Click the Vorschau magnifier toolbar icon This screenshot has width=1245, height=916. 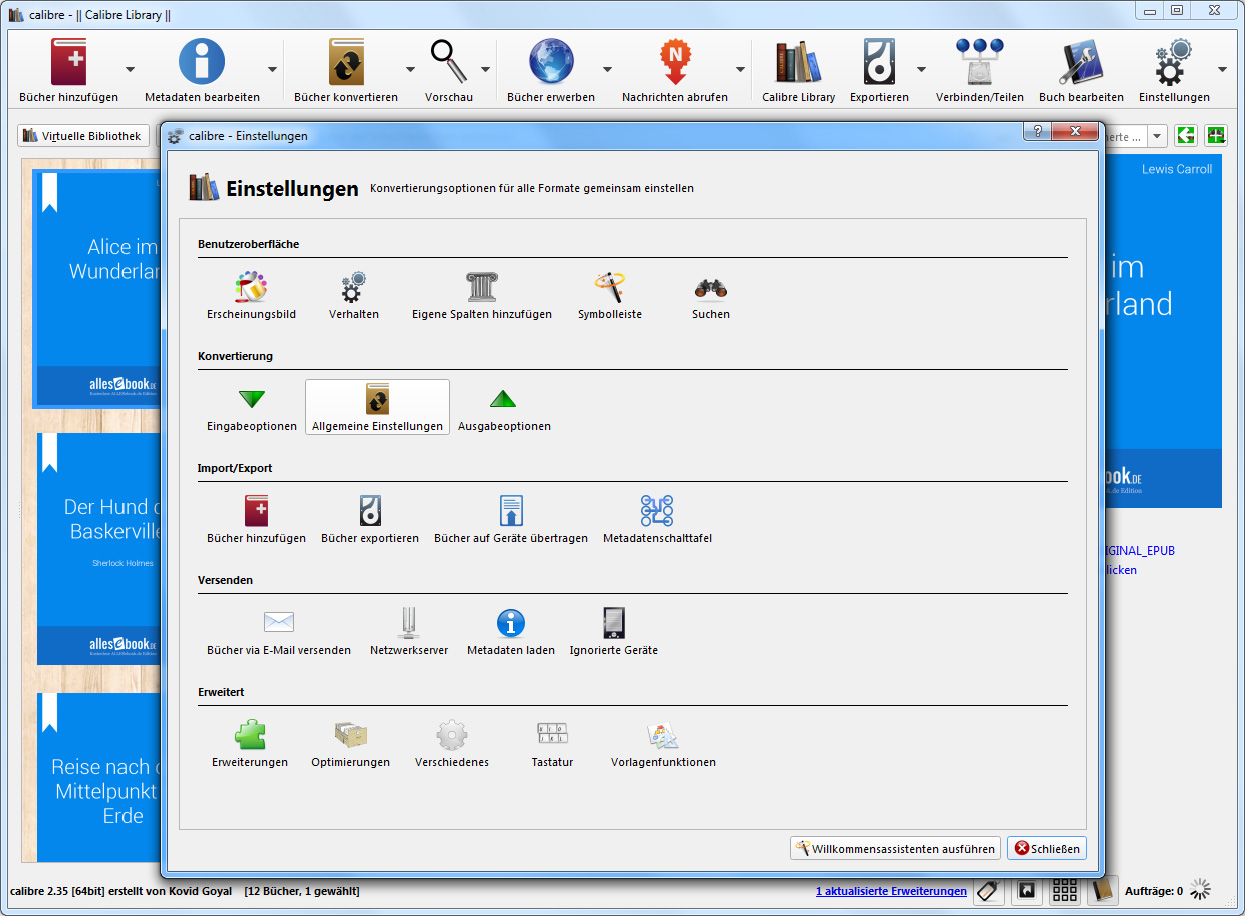pos(449,70)
